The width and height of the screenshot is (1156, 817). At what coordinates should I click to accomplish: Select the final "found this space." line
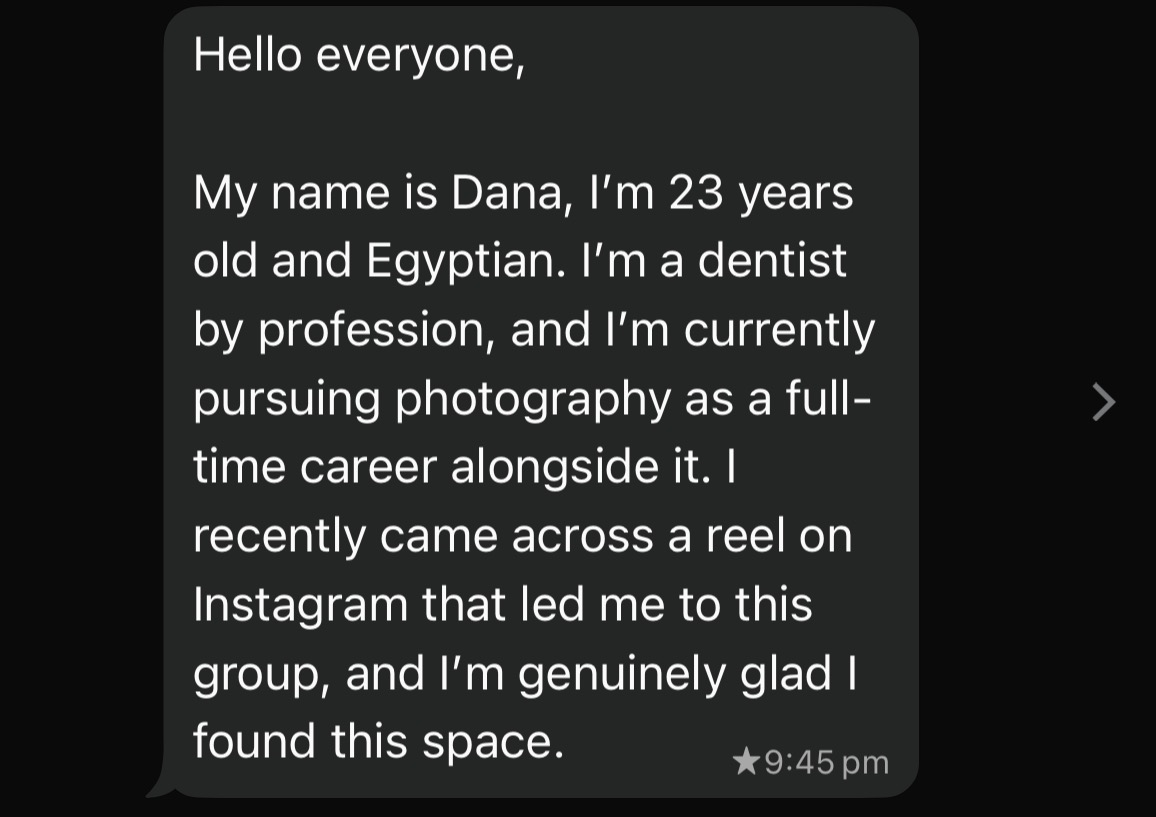tap(378, 741)
